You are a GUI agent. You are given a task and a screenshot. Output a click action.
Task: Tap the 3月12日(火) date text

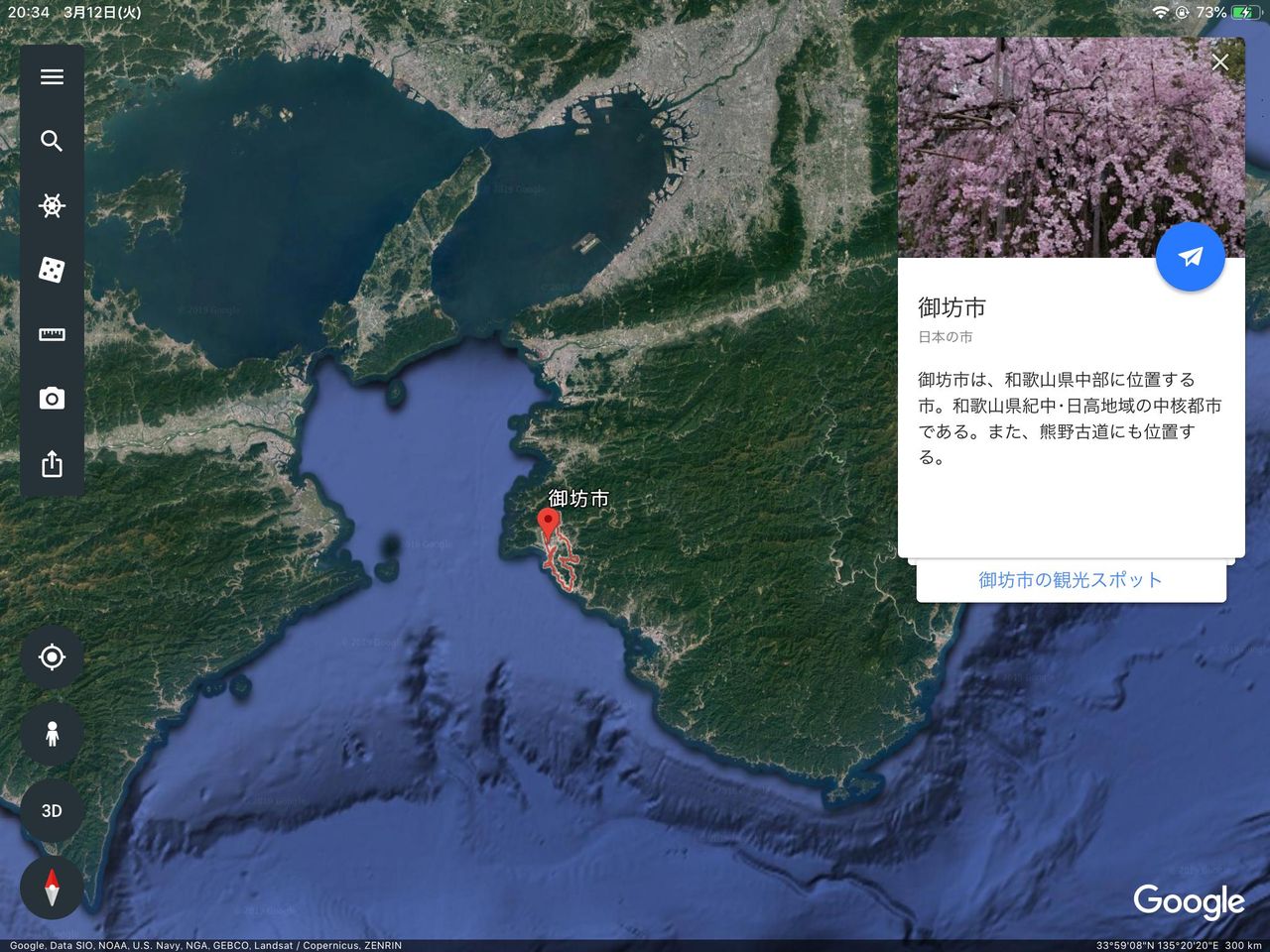coord(102,12)
